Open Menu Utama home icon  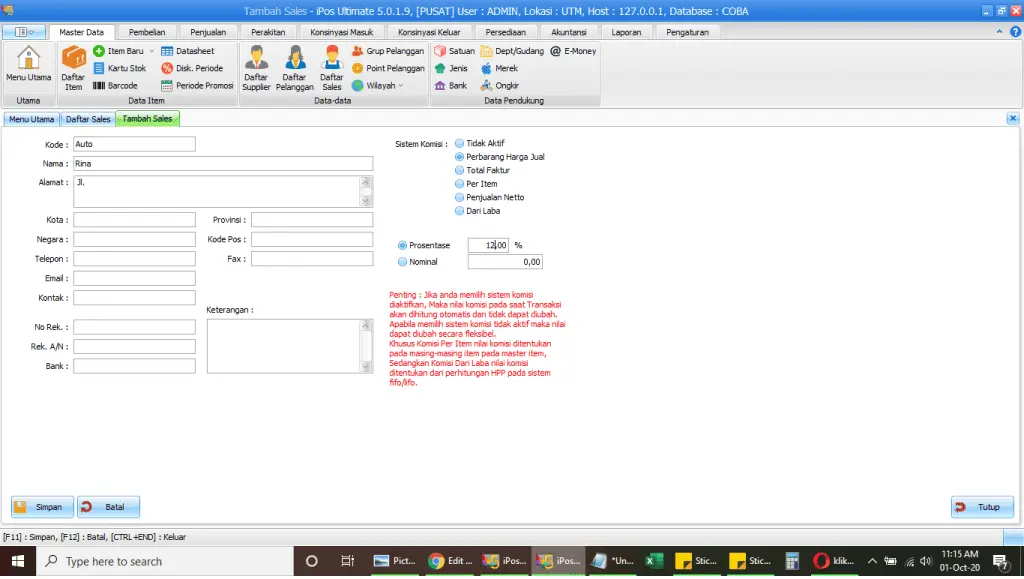tap(28, 64)
